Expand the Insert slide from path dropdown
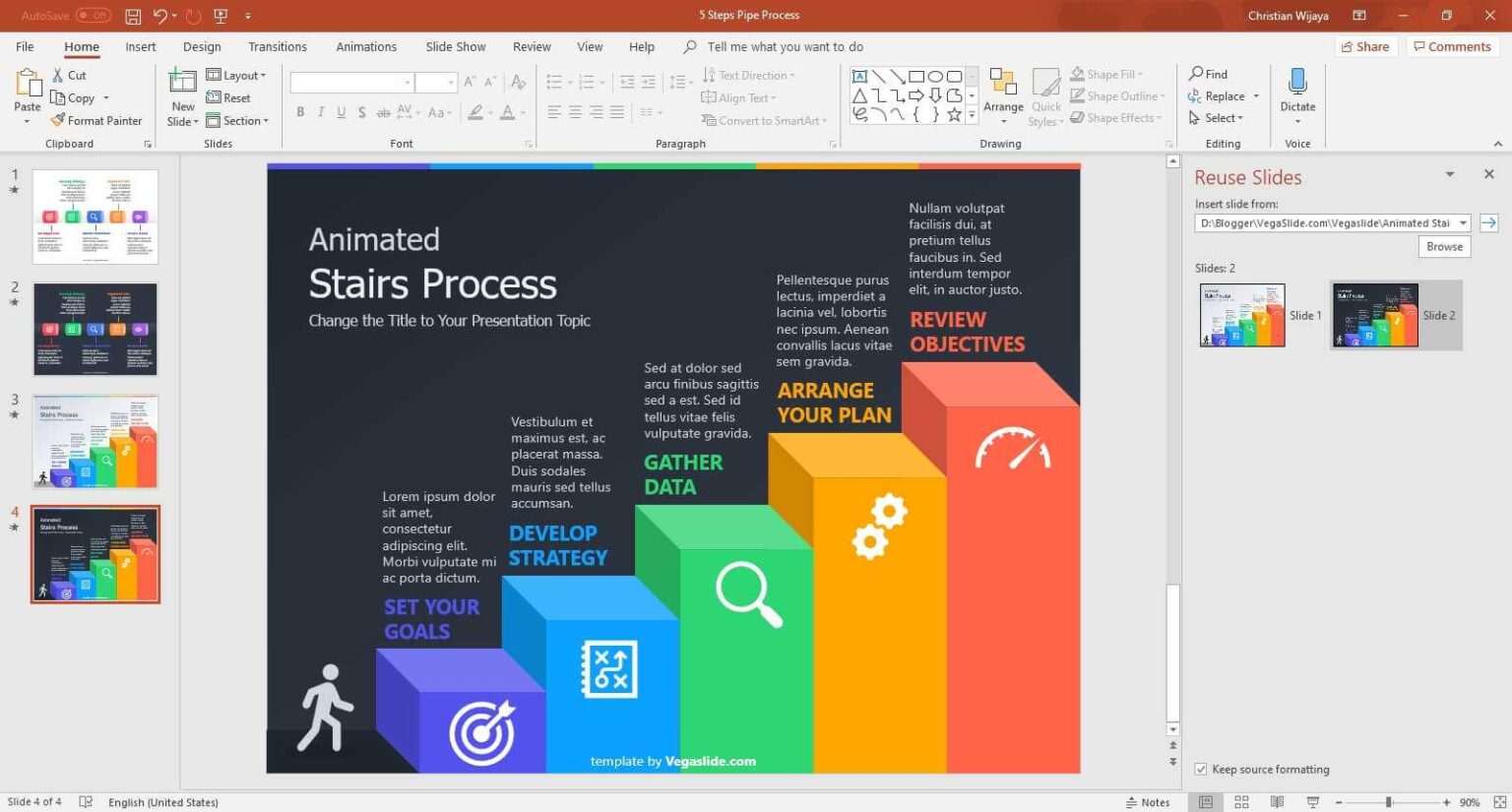Viewport: 1512px width, 812px height. 1463,223
